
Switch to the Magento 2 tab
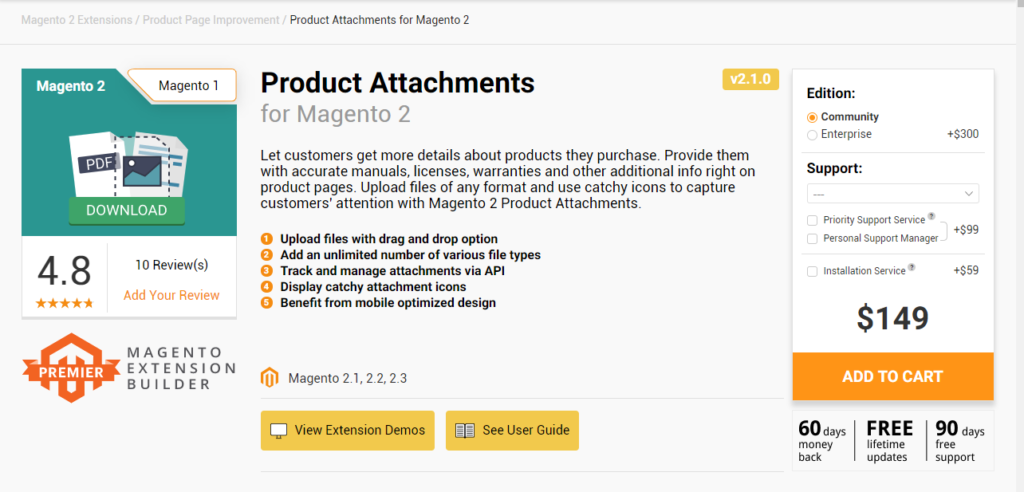pos(71,86)
